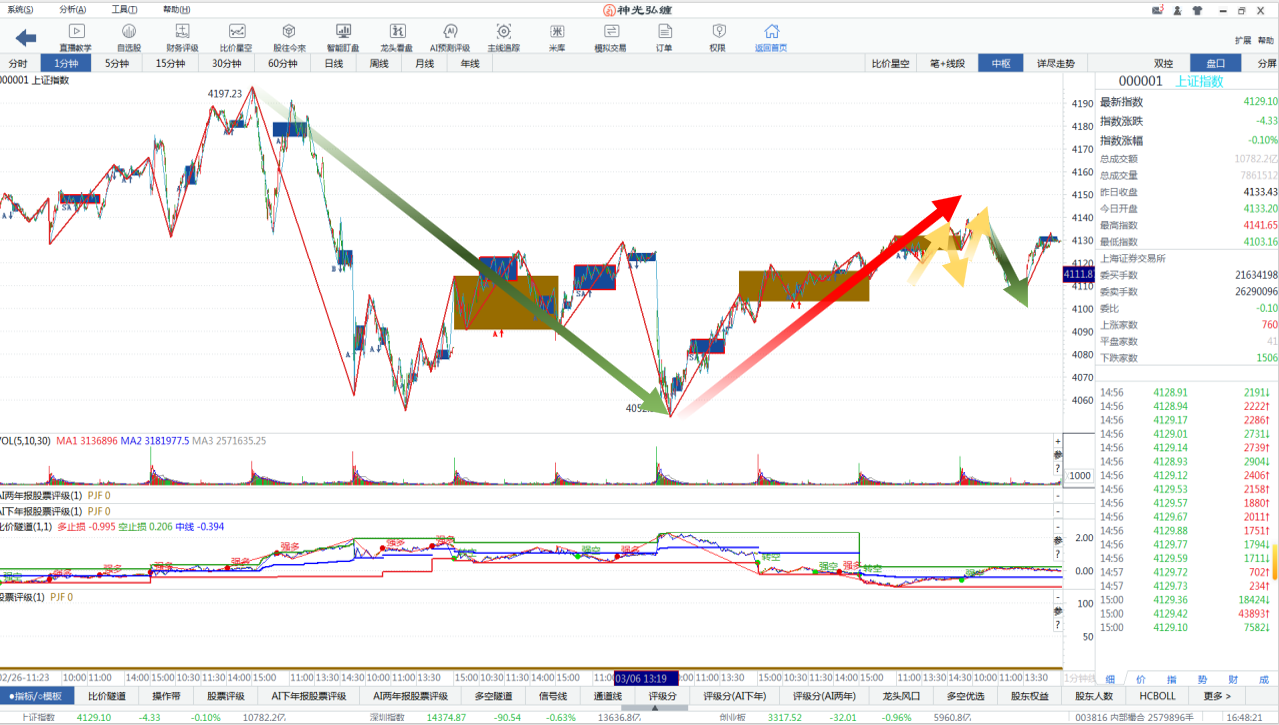This screenshot has height=725, width=1279.
Task: Expand the 指标/模板 selector
Action: [x=36, y=696]
